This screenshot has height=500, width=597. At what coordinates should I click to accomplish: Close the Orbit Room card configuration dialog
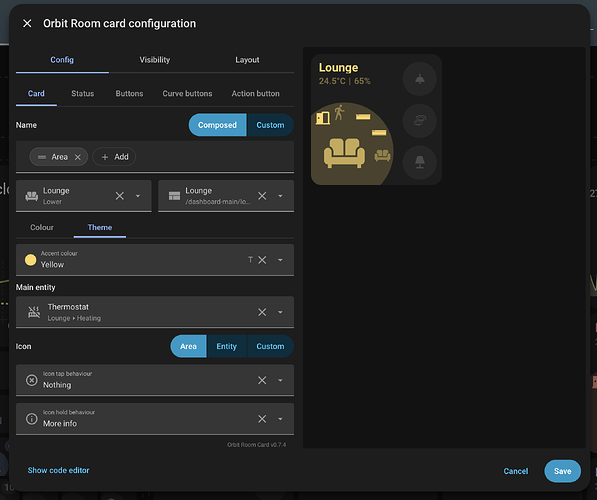click(27, 24)
